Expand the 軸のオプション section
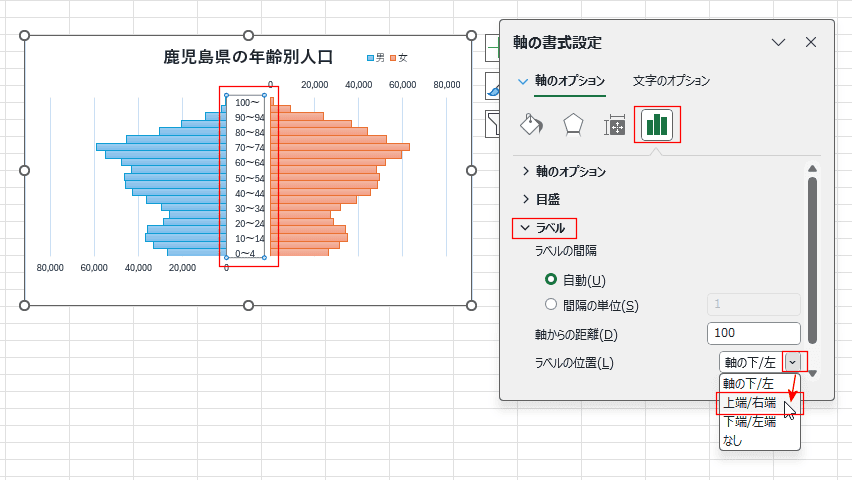852x480 pixels. click(564, 171)
